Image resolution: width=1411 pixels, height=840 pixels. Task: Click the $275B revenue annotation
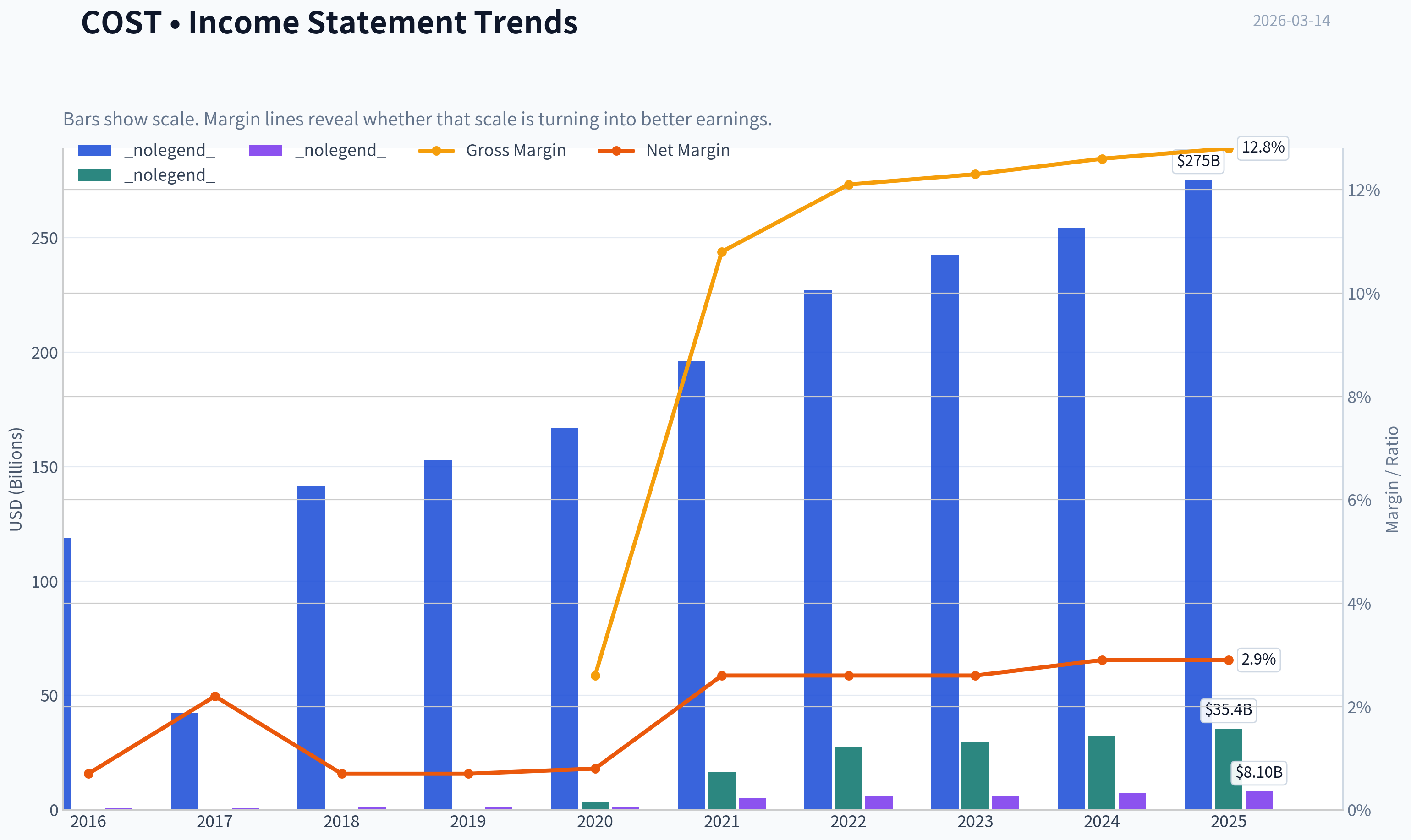[x=1199, y=161]
